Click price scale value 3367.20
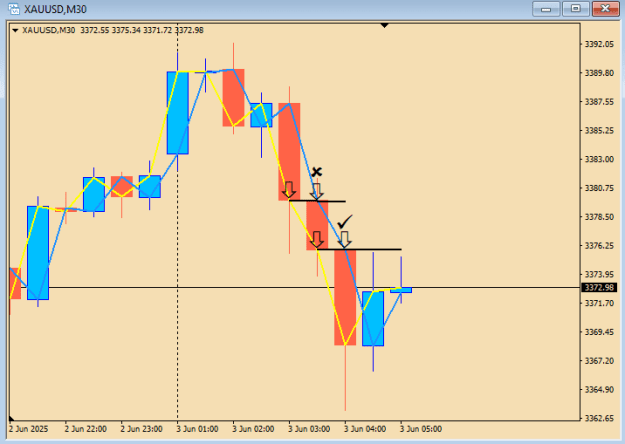 coord(599,360)
